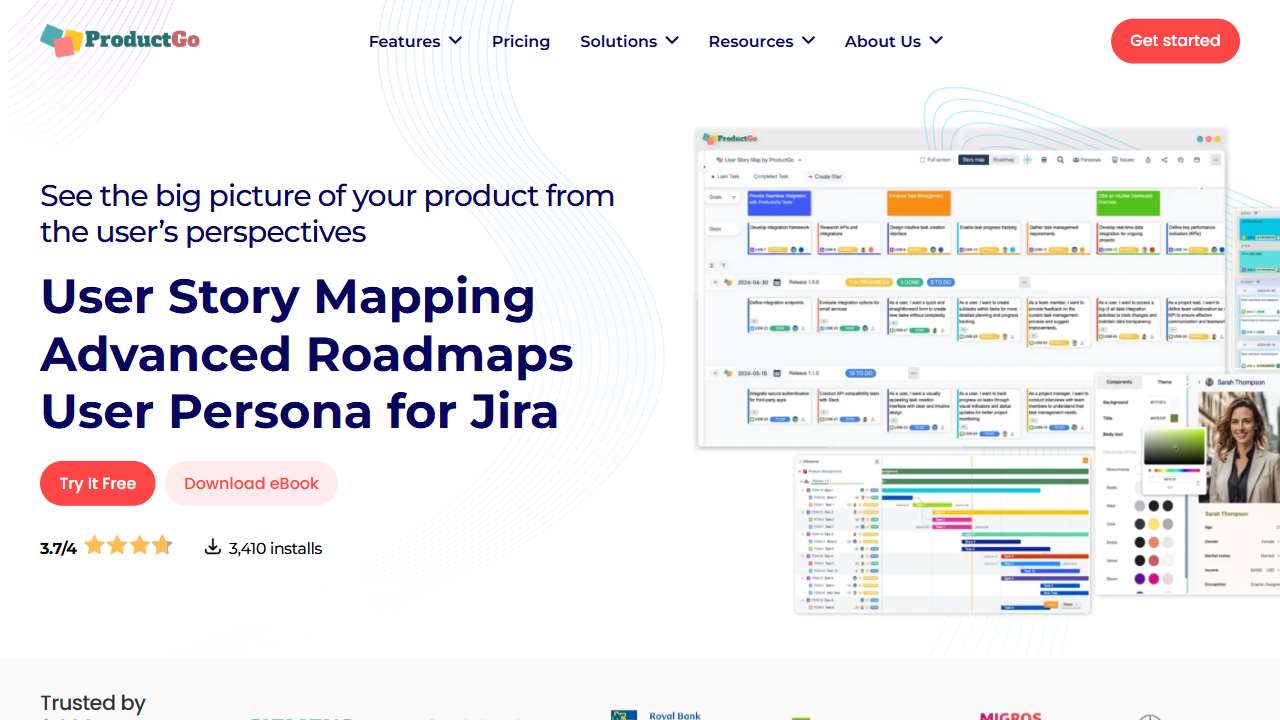Select the Story map view toggle
This screenshot has width=1280, height=720.
tap(973, 160)
